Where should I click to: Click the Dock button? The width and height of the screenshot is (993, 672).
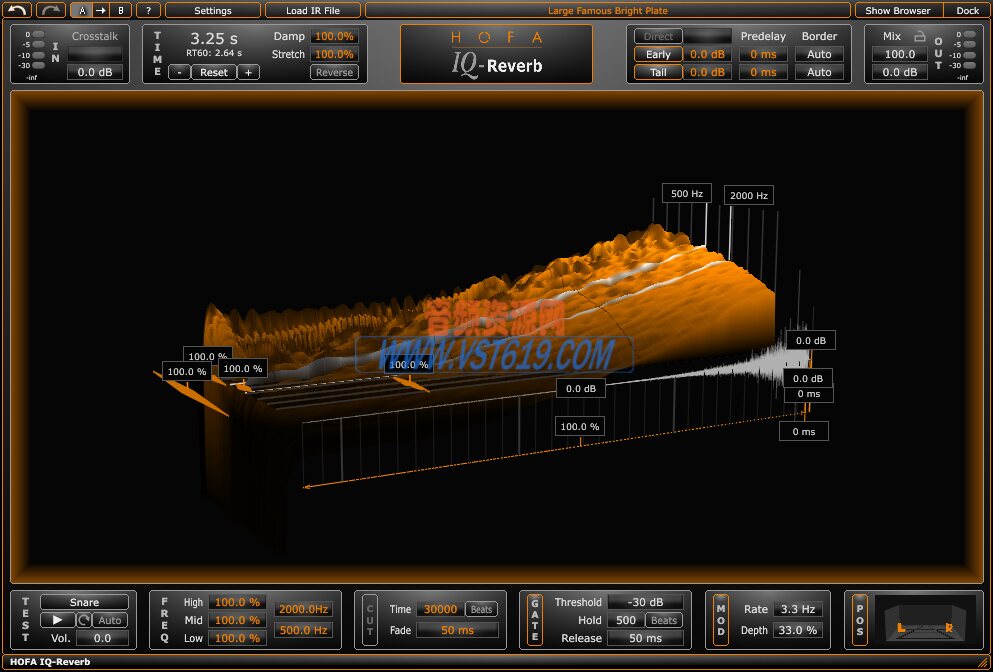967,10
